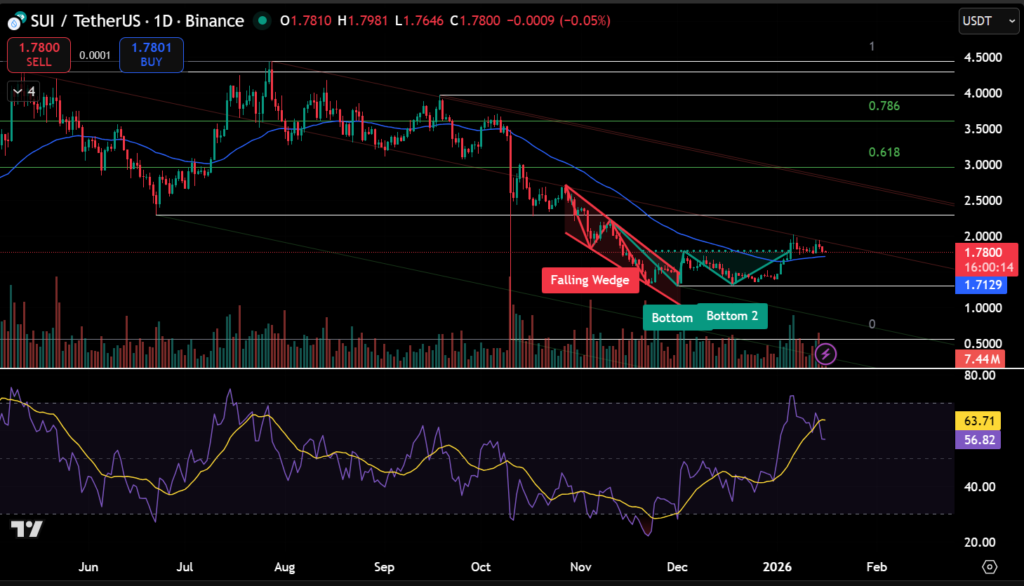Viewport: 1024px width, 586px height.
Task: Open the purple lightning bolt flash icon
Action: (826, 353)
